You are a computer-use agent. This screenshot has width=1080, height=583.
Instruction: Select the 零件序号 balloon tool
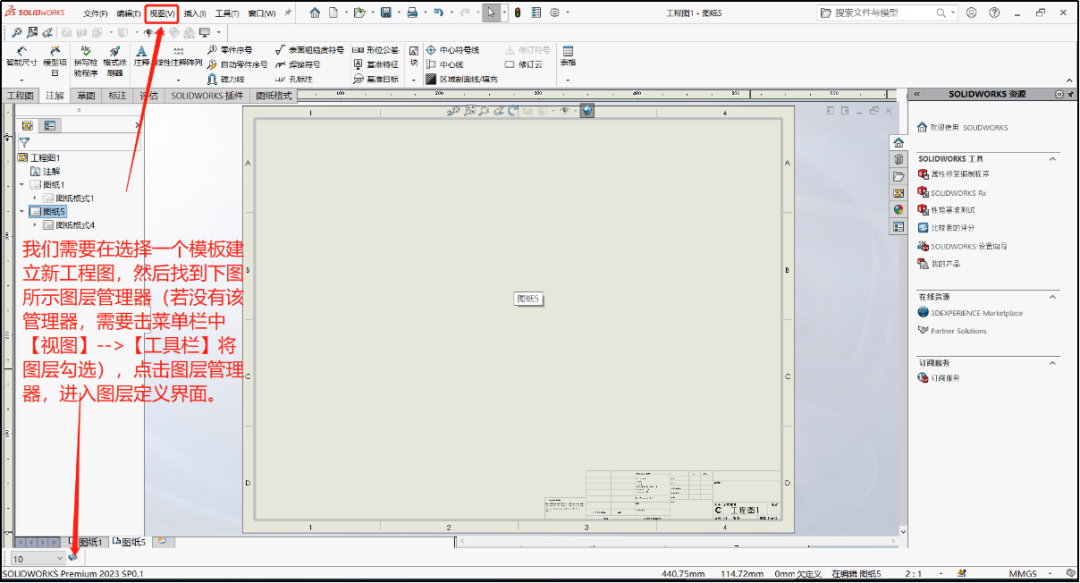click(237, 48)
